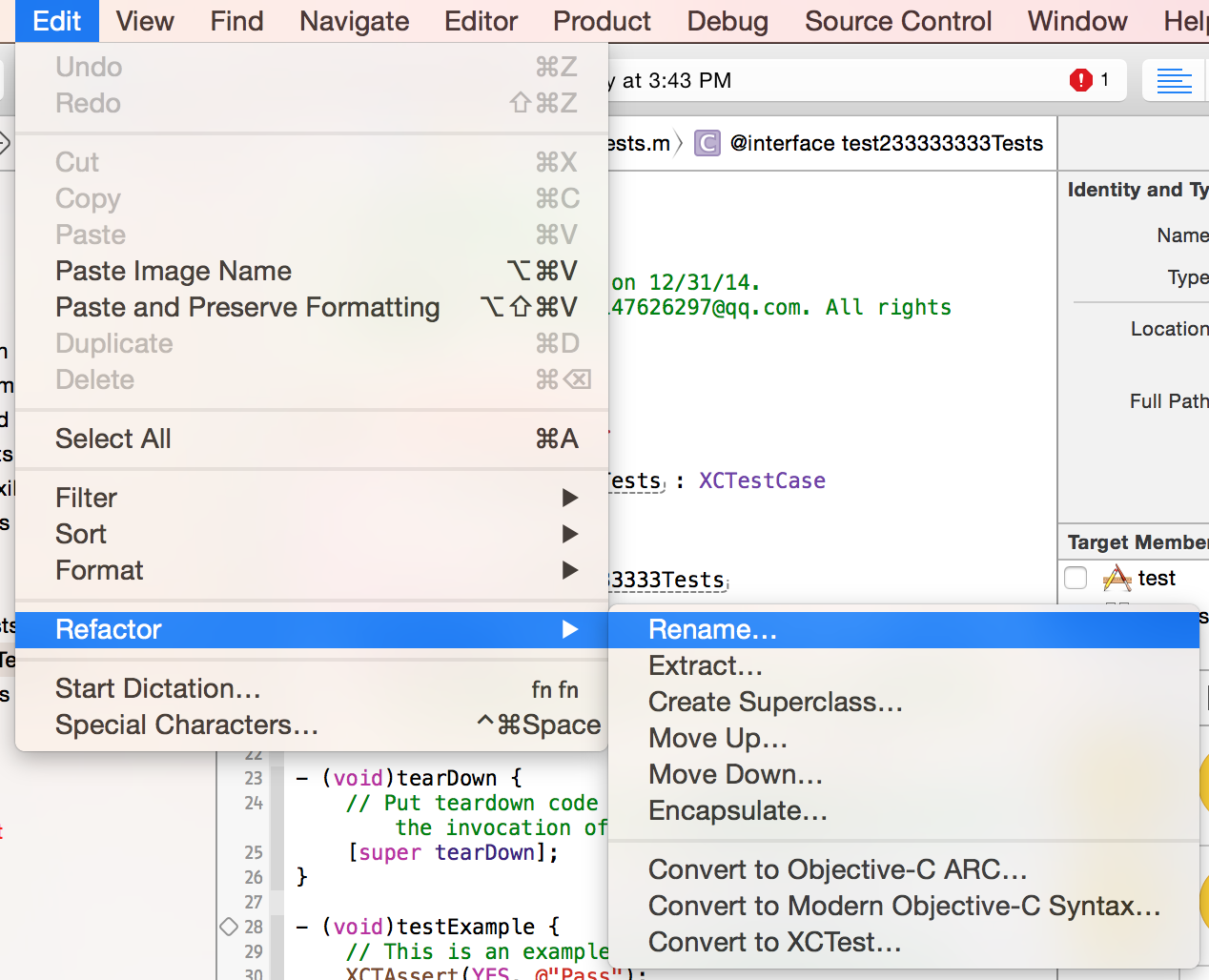This screenshot has width=1209, height=980.
Task: Select Move Down refactoring
Action: pyautogui.click(x=904, y=774)
